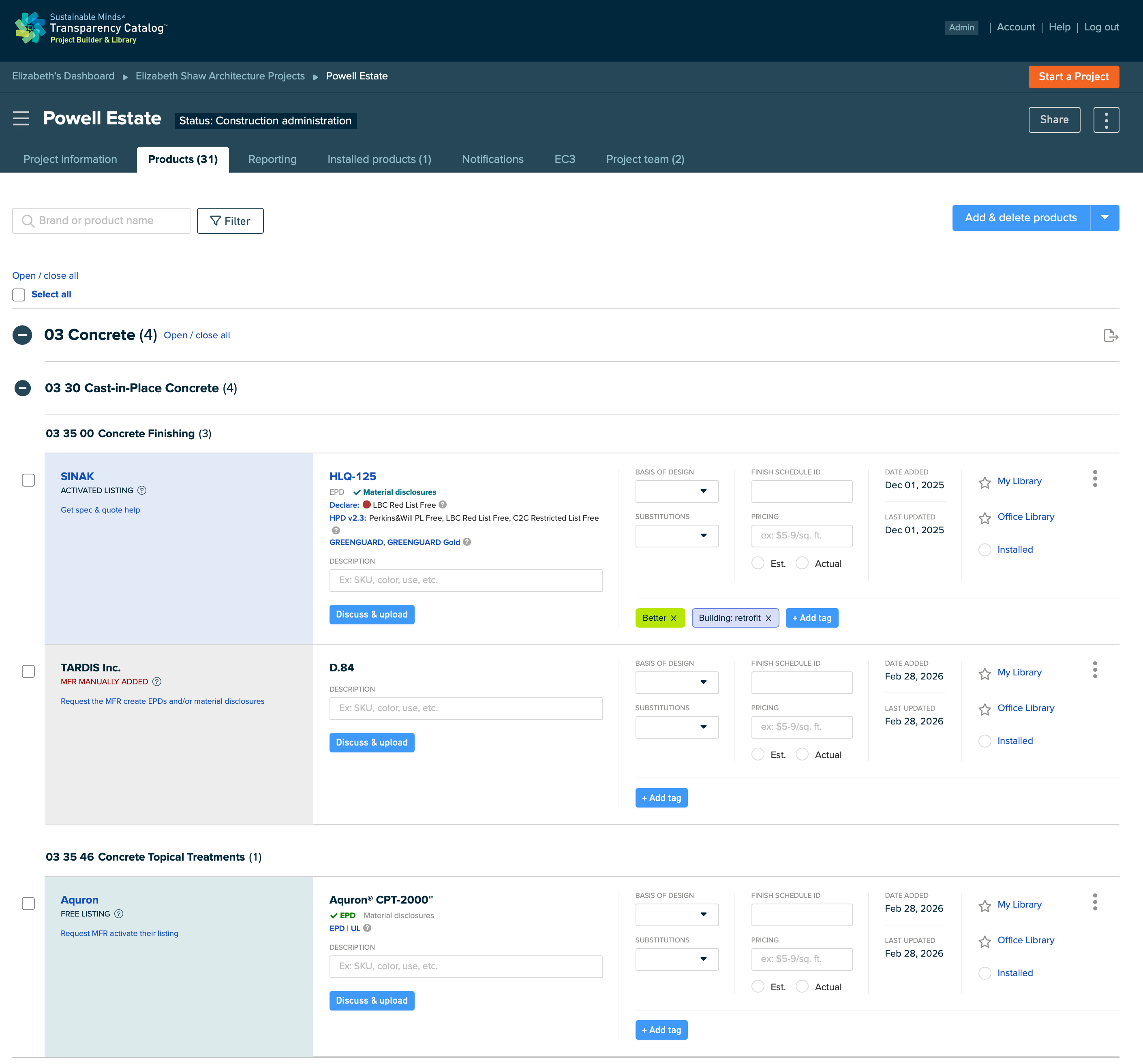
Task: Open Basis of Design dropdown for D.84
Action: [677, 682]
